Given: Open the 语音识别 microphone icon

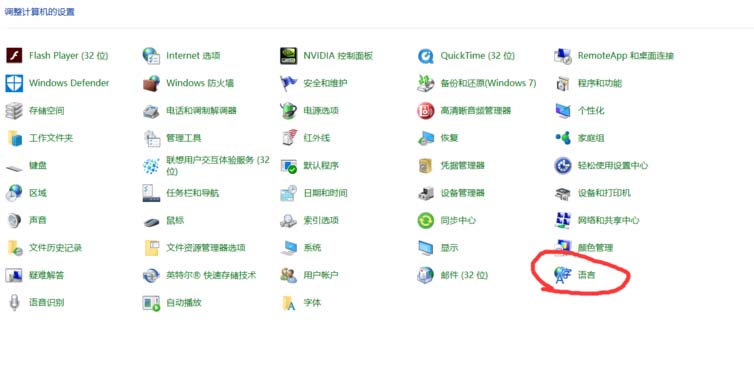Looking at the screenshot, I should tap(14, 303).
